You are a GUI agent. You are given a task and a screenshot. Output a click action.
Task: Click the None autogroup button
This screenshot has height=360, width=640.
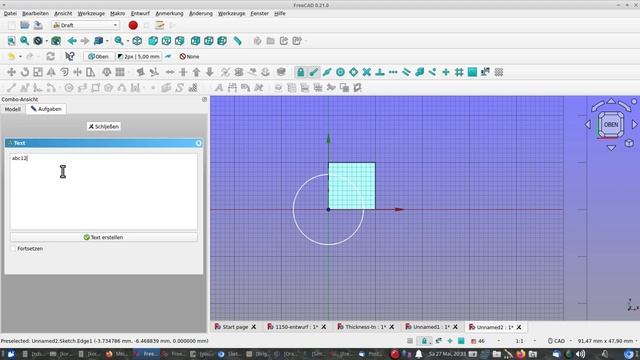(x=189, y=57)
